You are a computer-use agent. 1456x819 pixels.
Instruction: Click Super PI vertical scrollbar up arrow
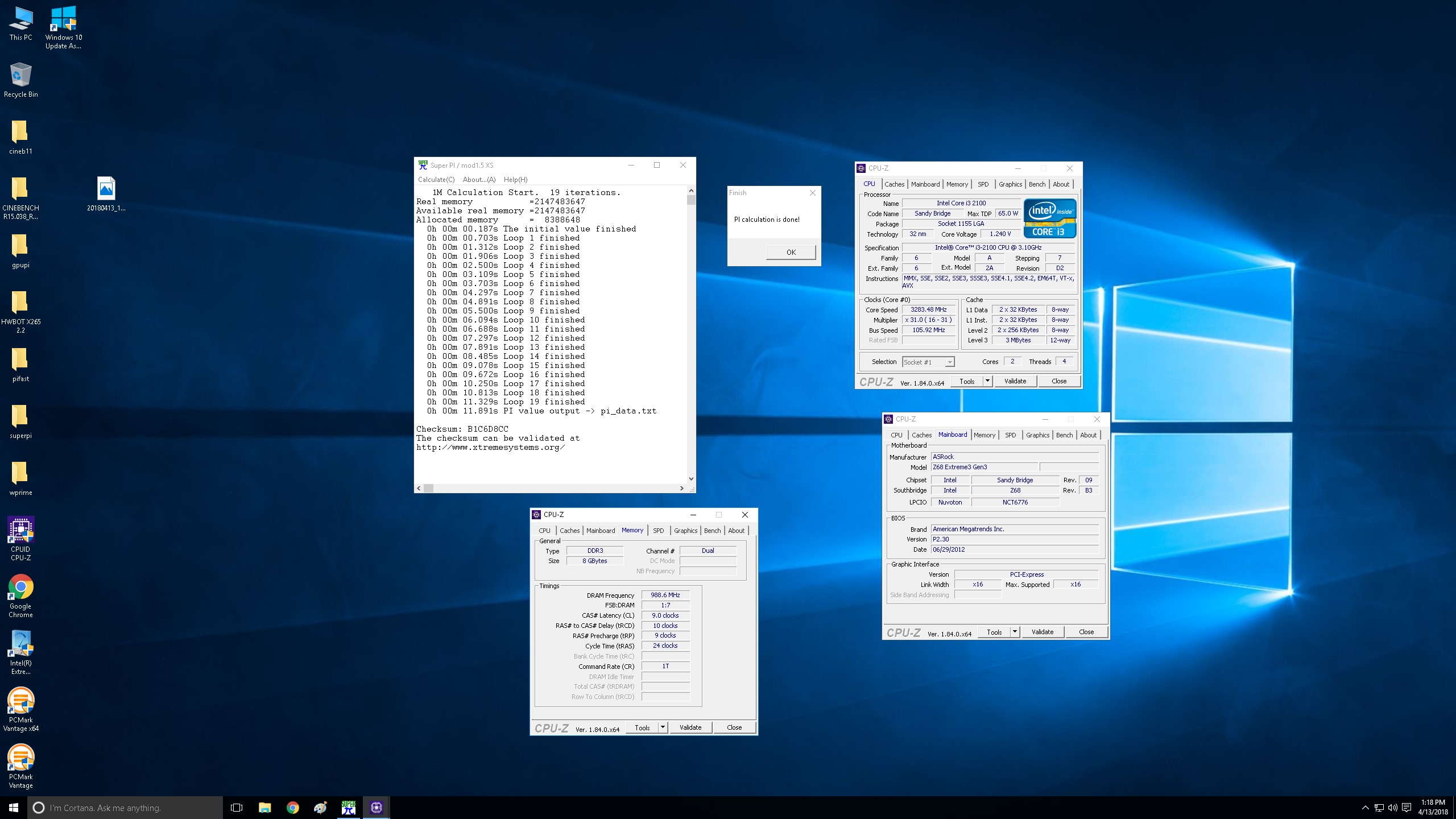(x=691, y=191)
